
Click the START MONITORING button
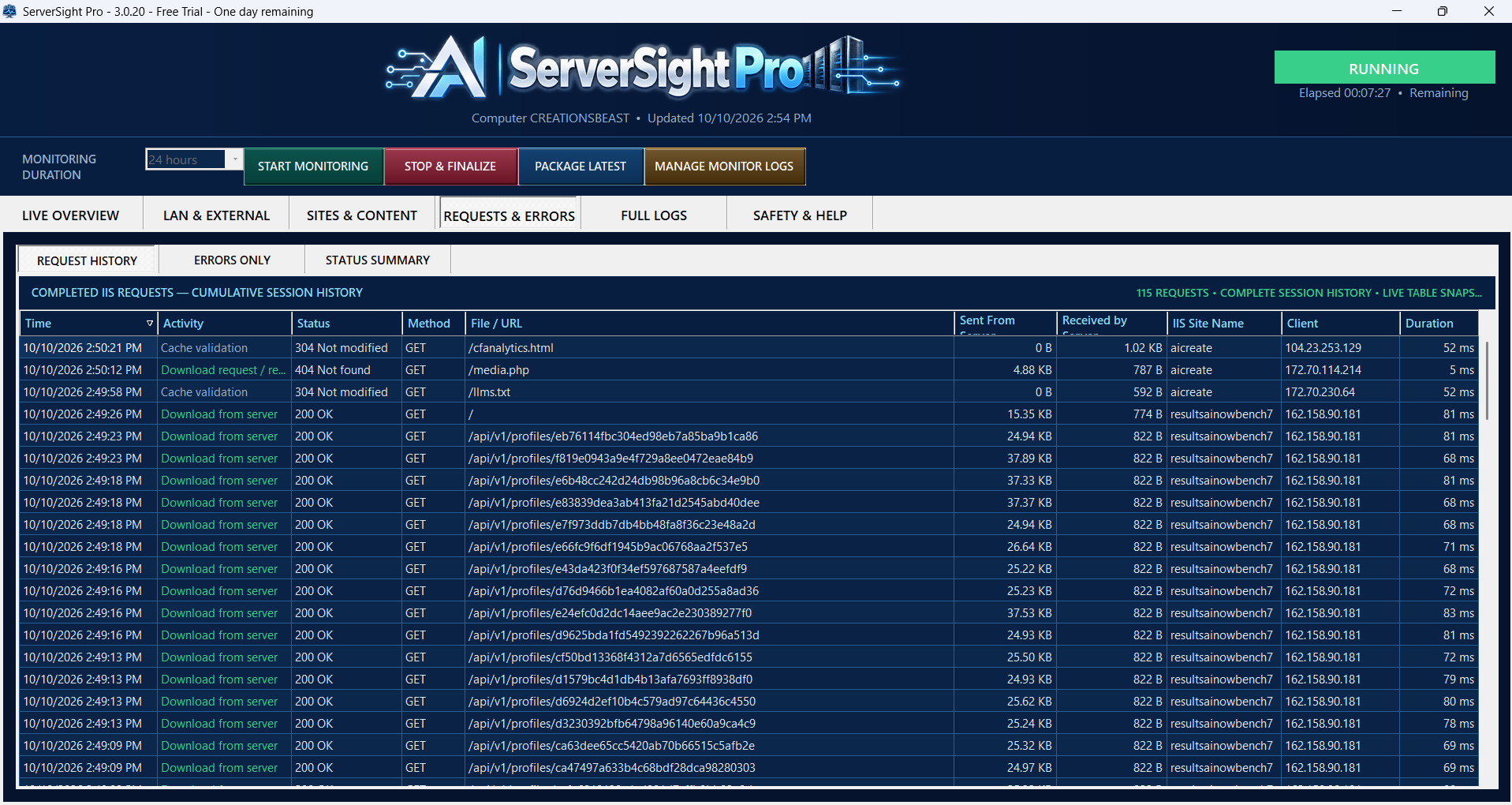pyautogui.click(x=313, y=167)
